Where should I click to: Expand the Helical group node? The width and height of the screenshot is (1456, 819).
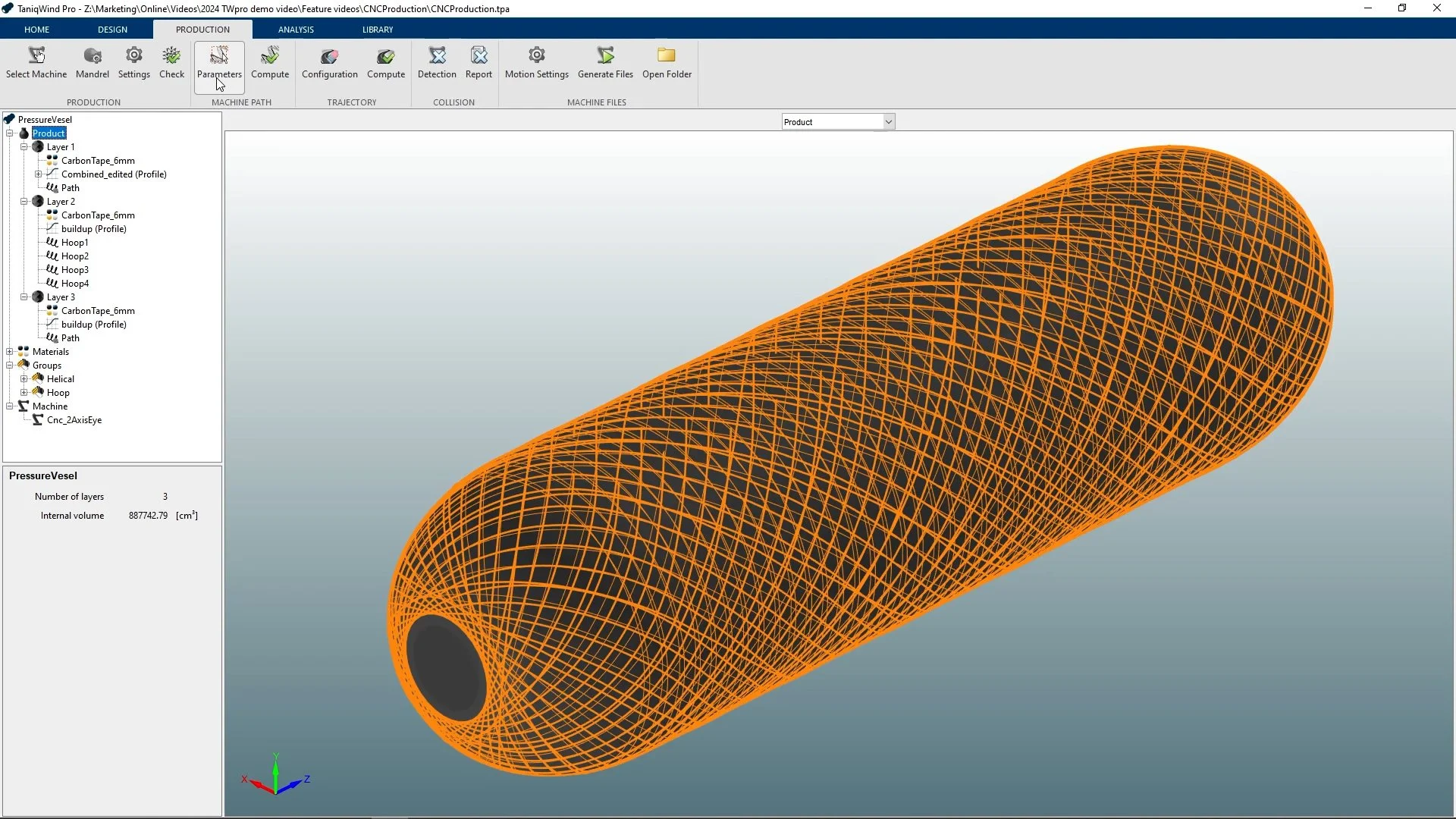coord(24,378)
